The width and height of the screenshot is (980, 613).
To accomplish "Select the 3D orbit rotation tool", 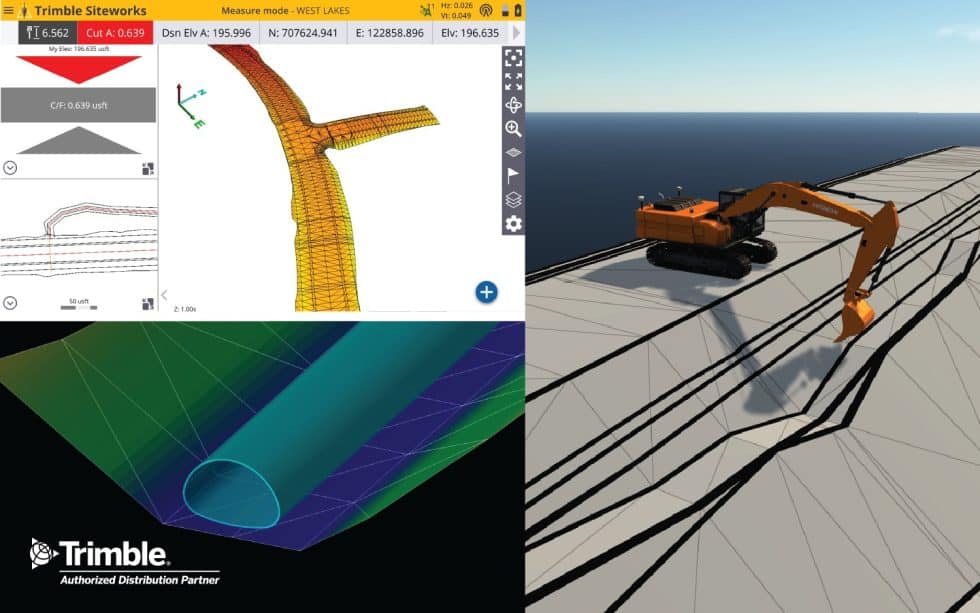I will [x=513, y=105].
